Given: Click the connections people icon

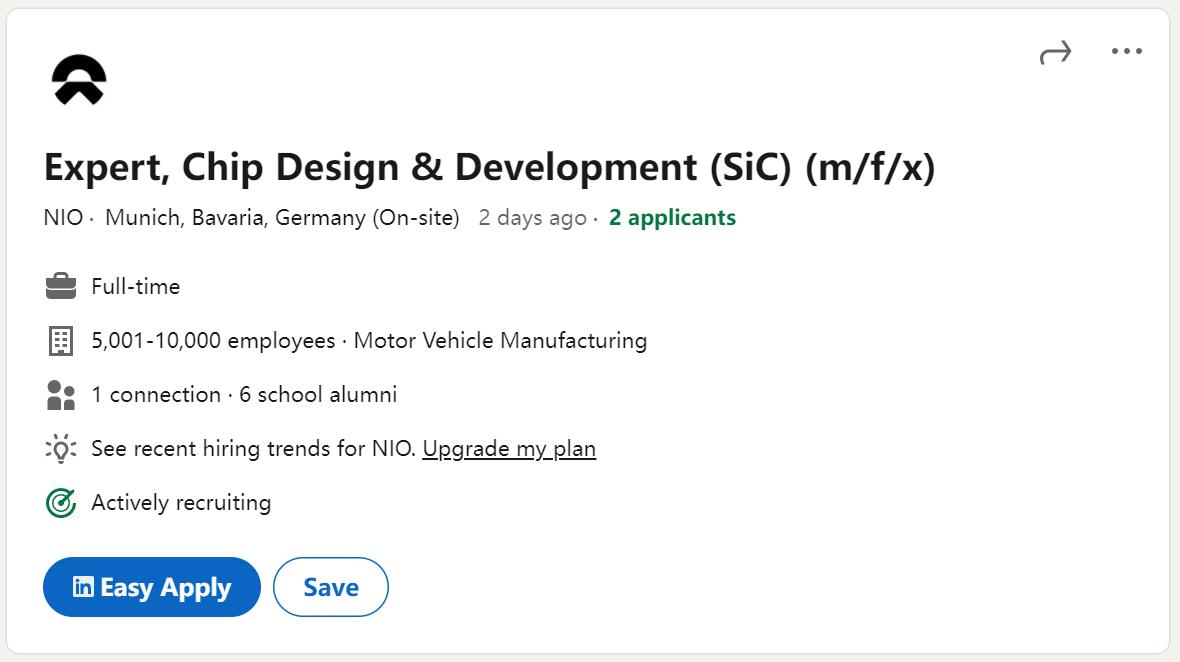Looking at the screenshot, I should pos(61,394).
